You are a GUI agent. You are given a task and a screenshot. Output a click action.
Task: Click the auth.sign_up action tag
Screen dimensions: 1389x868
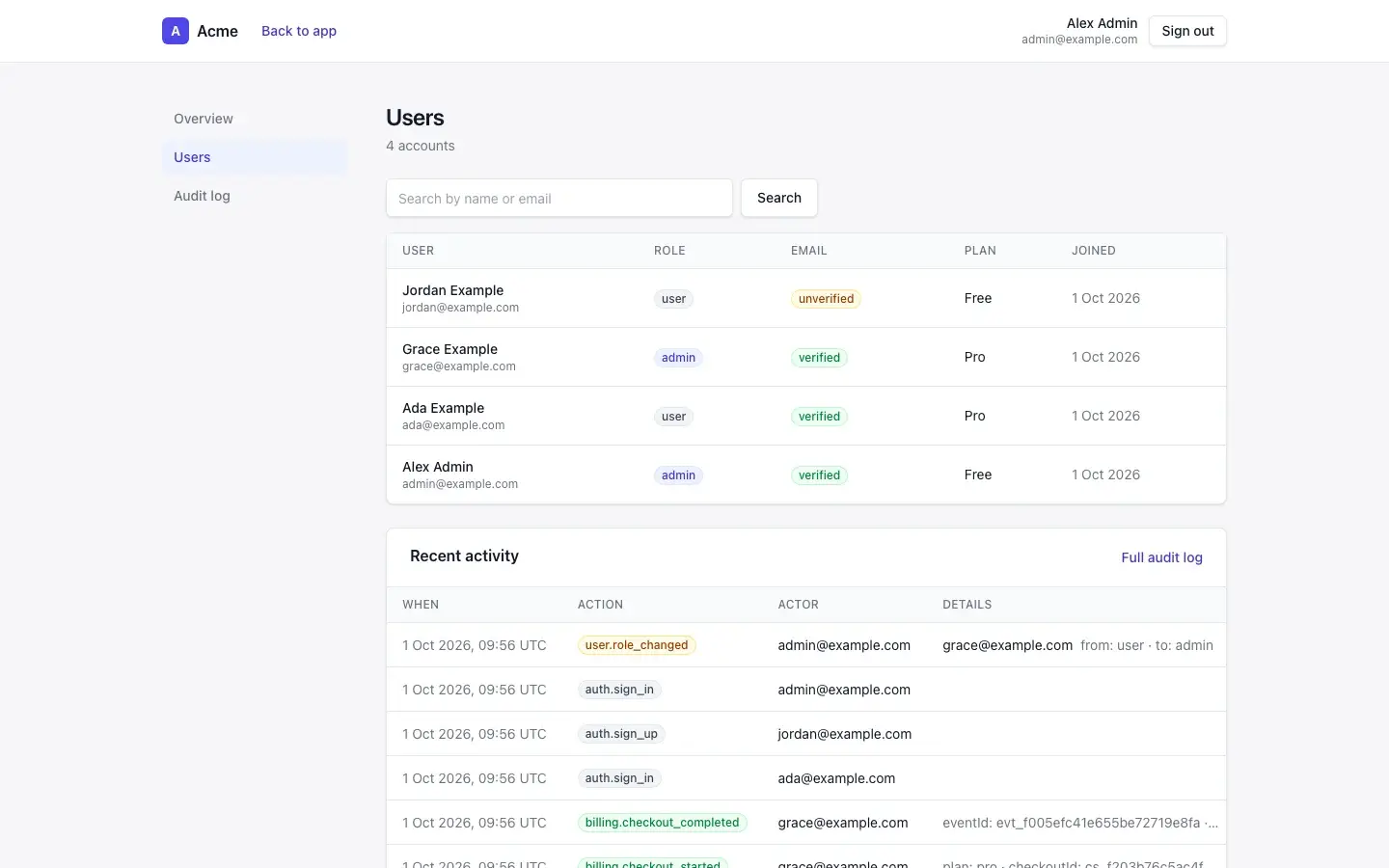tap(621, 734)
